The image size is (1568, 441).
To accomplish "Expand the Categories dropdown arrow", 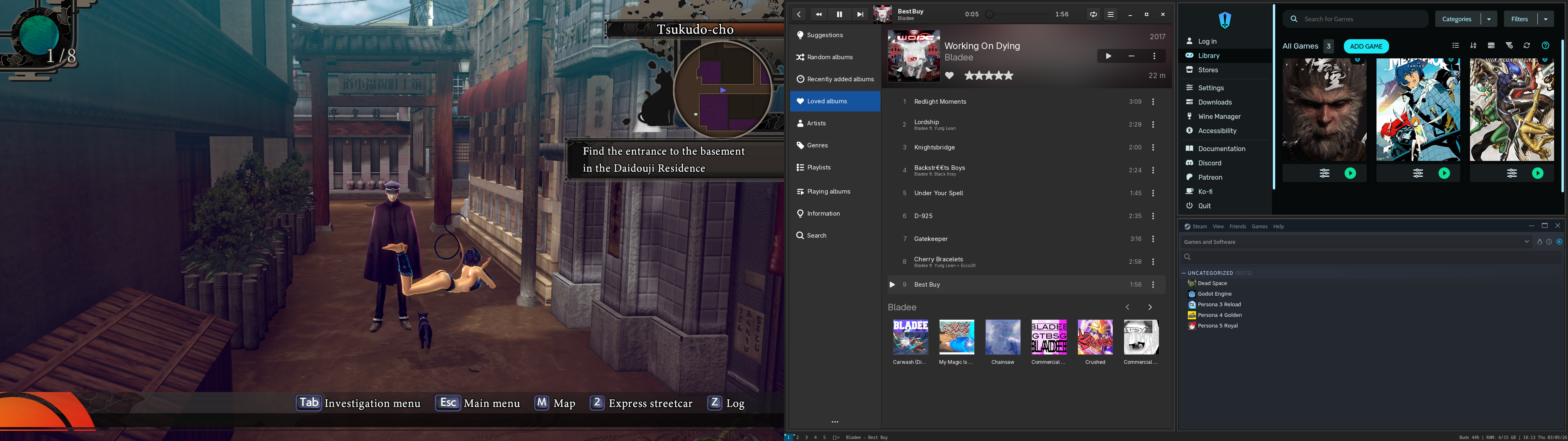I will (1489, 19).
